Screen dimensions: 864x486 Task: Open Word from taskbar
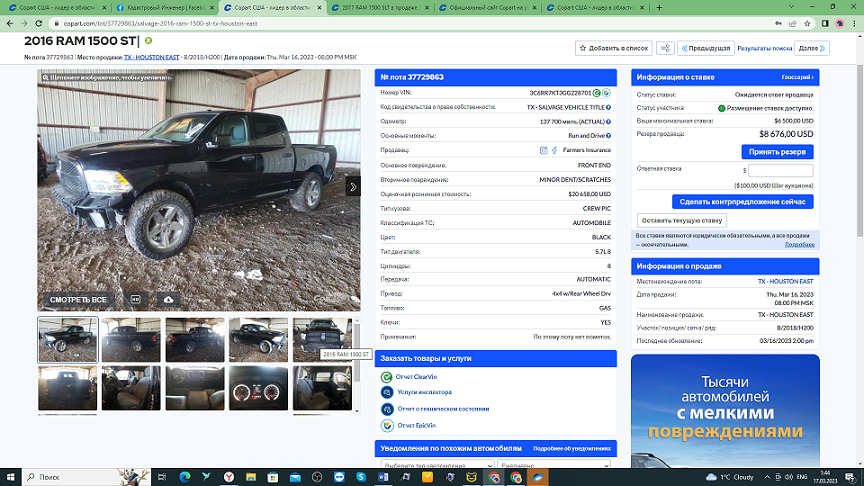point(383,477)
